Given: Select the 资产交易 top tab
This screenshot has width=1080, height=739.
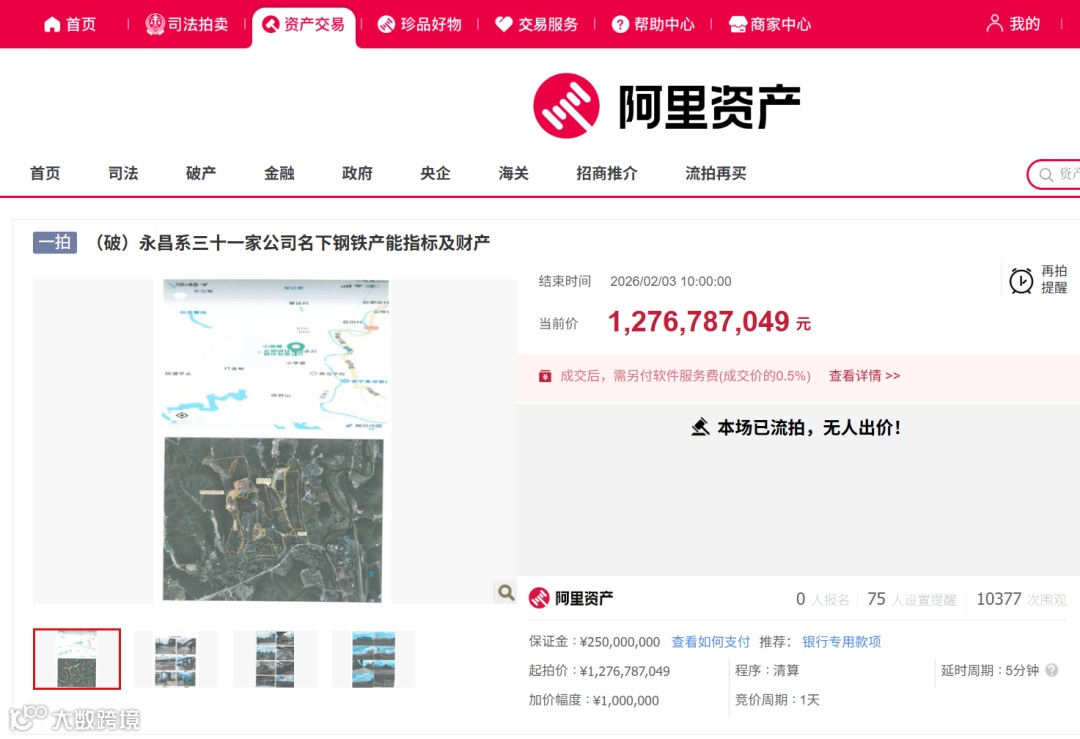Looking at the screenshot, I should (304, 25).
